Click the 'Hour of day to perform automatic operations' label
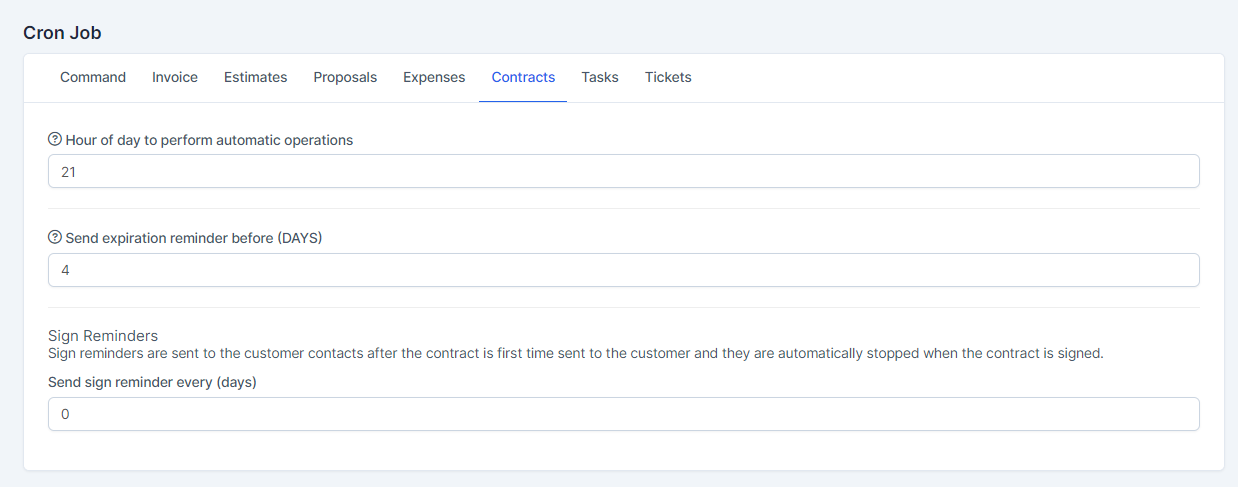This screenshot has width=1238, height=487. click(x=209, y=140)
